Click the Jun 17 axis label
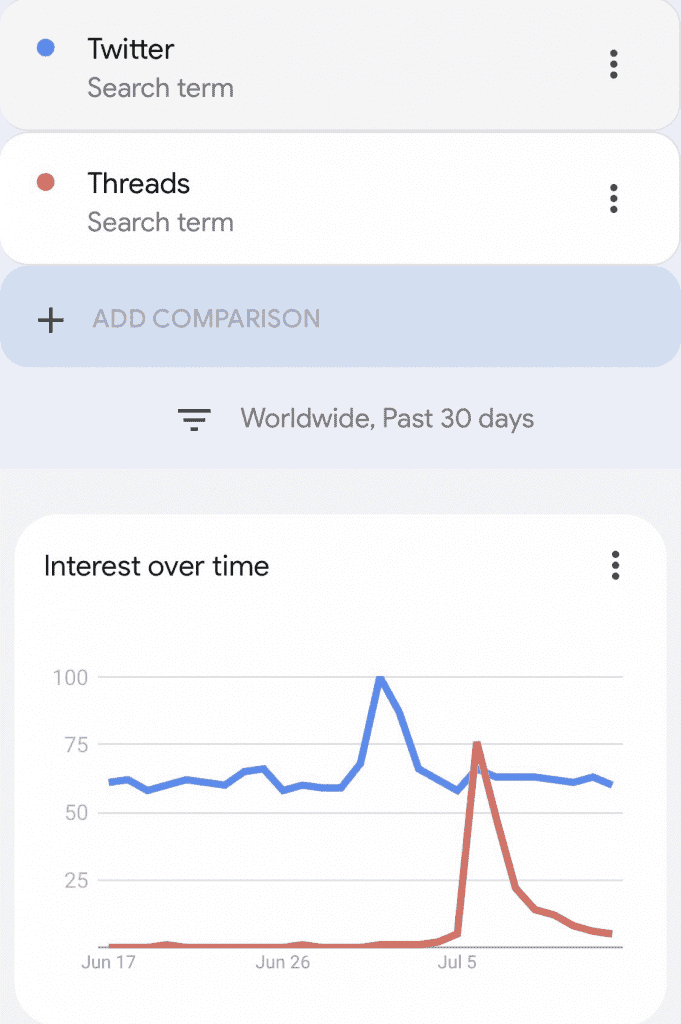Screen dimensions: 681x1024 click(x=108, y=962)
